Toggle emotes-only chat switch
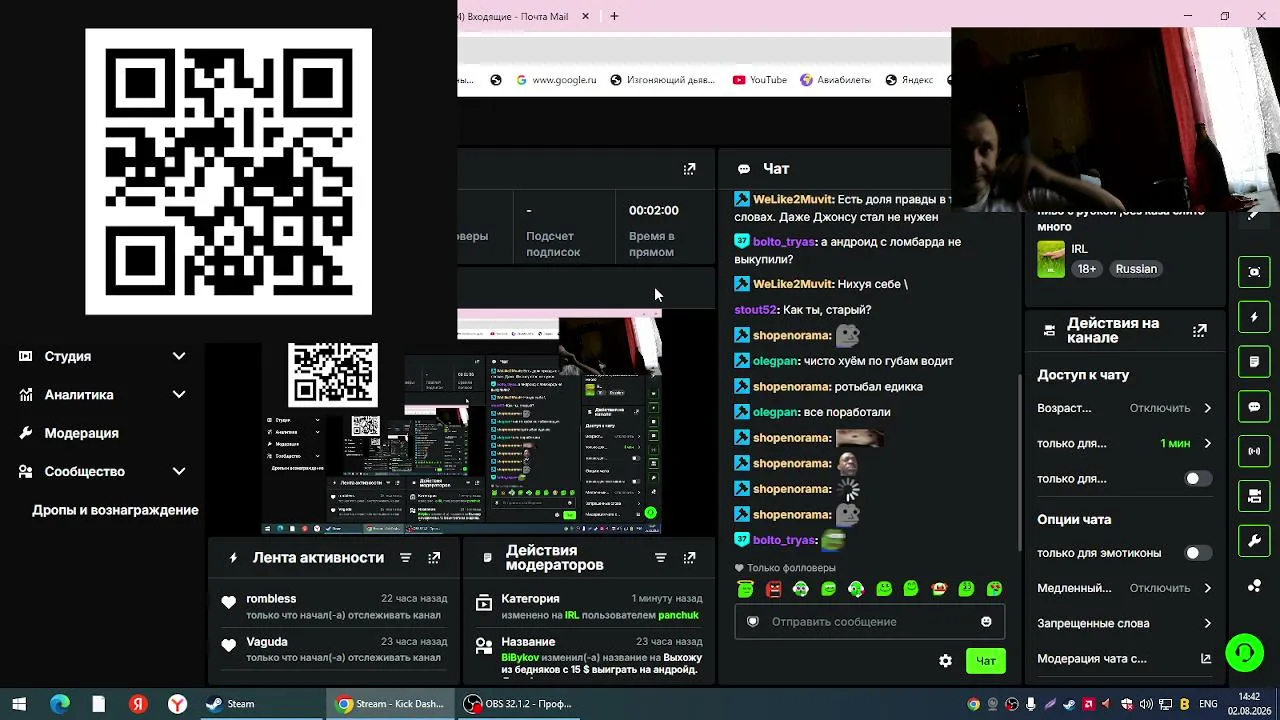The image size is (1280, 720). point(1197,553)
